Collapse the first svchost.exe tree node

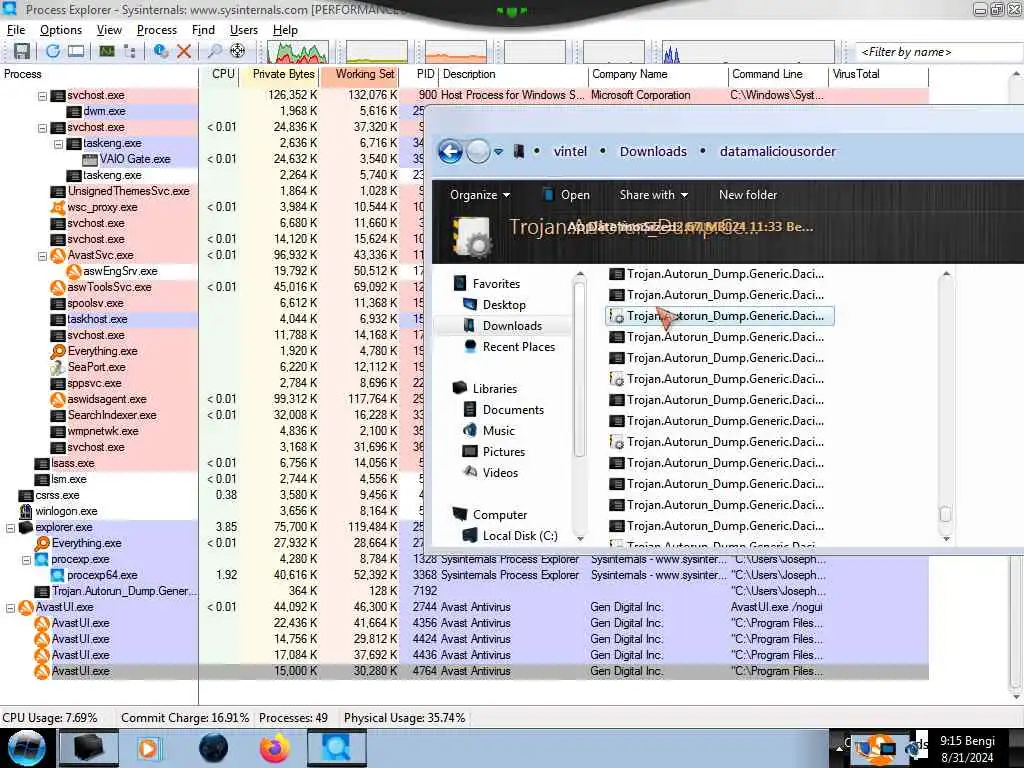(x=42, y=96)
